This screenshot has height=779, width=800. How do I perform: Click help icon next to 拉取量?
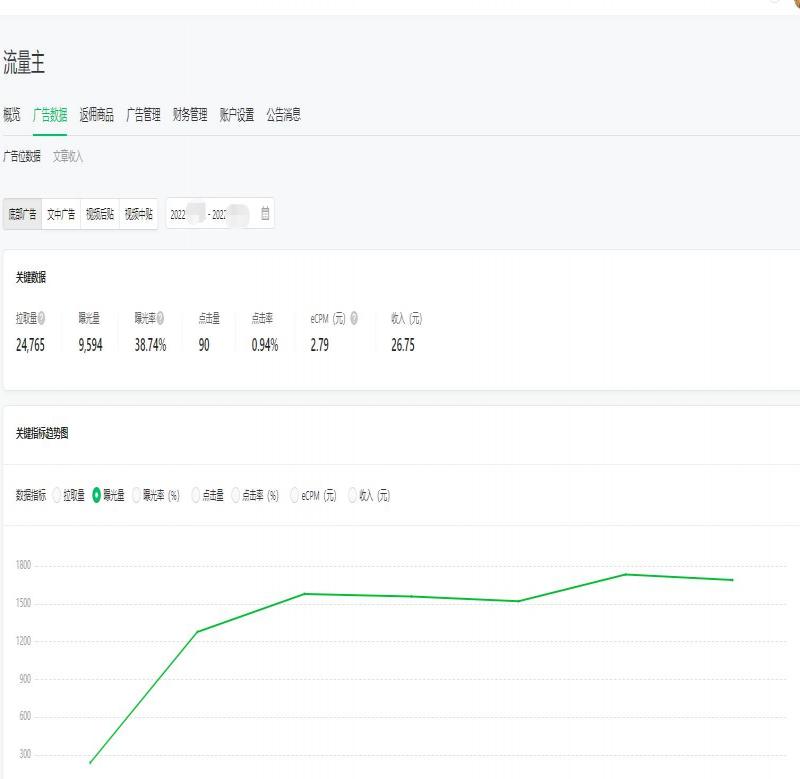pyautogui.click(x=41, y=318)
